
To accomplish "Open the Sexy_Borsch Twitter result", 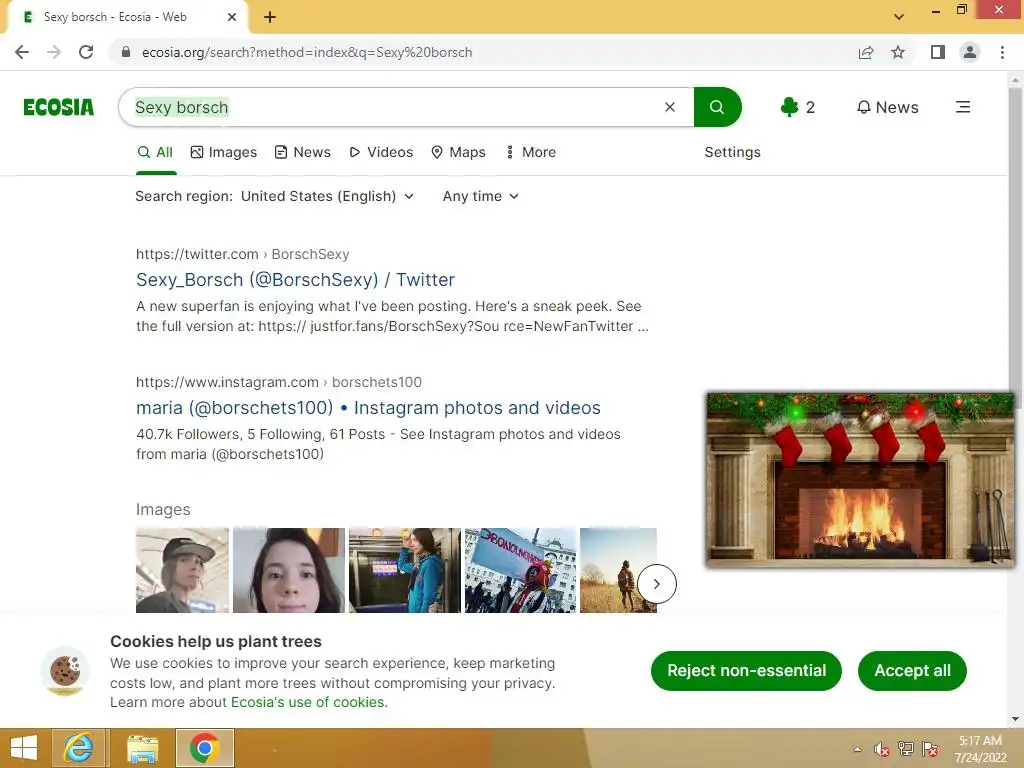I will pyautogui.click(x=295, y=280).
